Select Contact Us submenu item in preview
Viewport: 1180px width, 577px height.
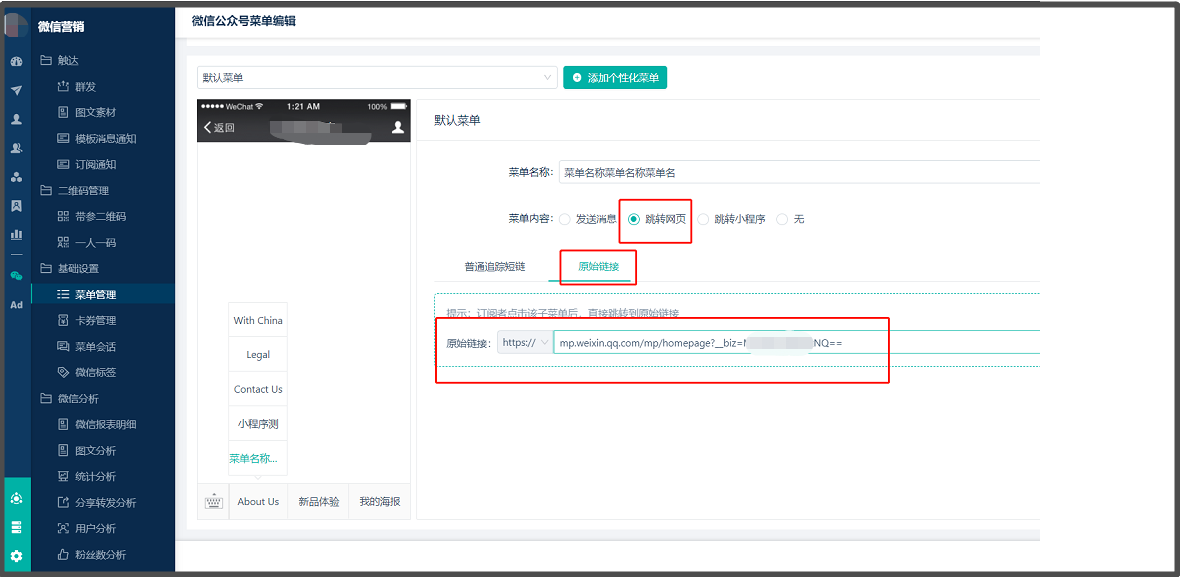pos(258,389)
